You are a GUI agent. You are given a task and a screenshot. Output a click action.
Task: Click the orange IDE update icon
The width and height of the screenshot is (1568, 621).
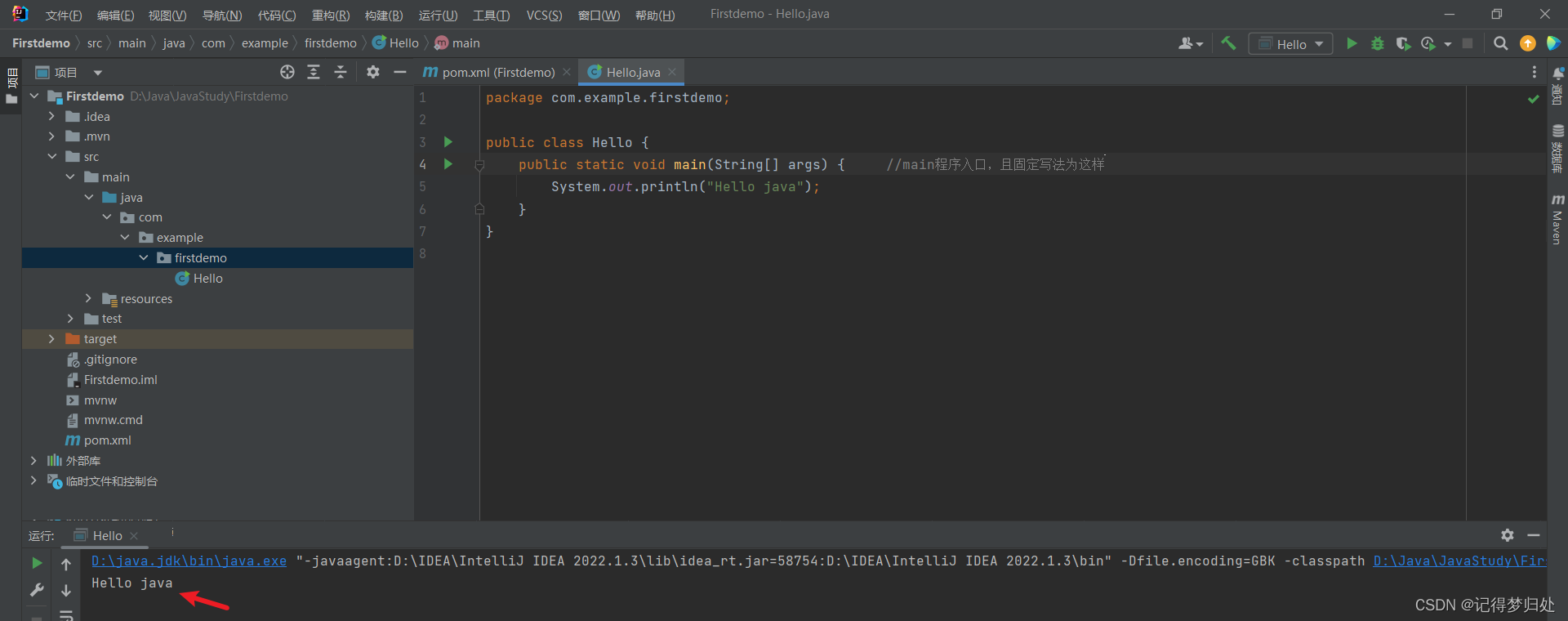(1527, 43)
